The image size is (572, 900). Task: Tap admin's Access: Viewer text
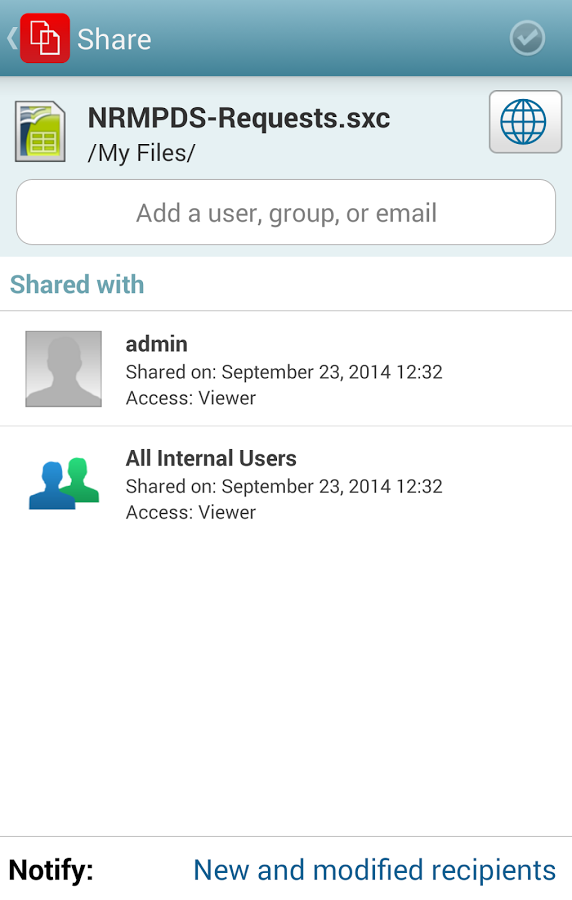(x=190, y=398)
